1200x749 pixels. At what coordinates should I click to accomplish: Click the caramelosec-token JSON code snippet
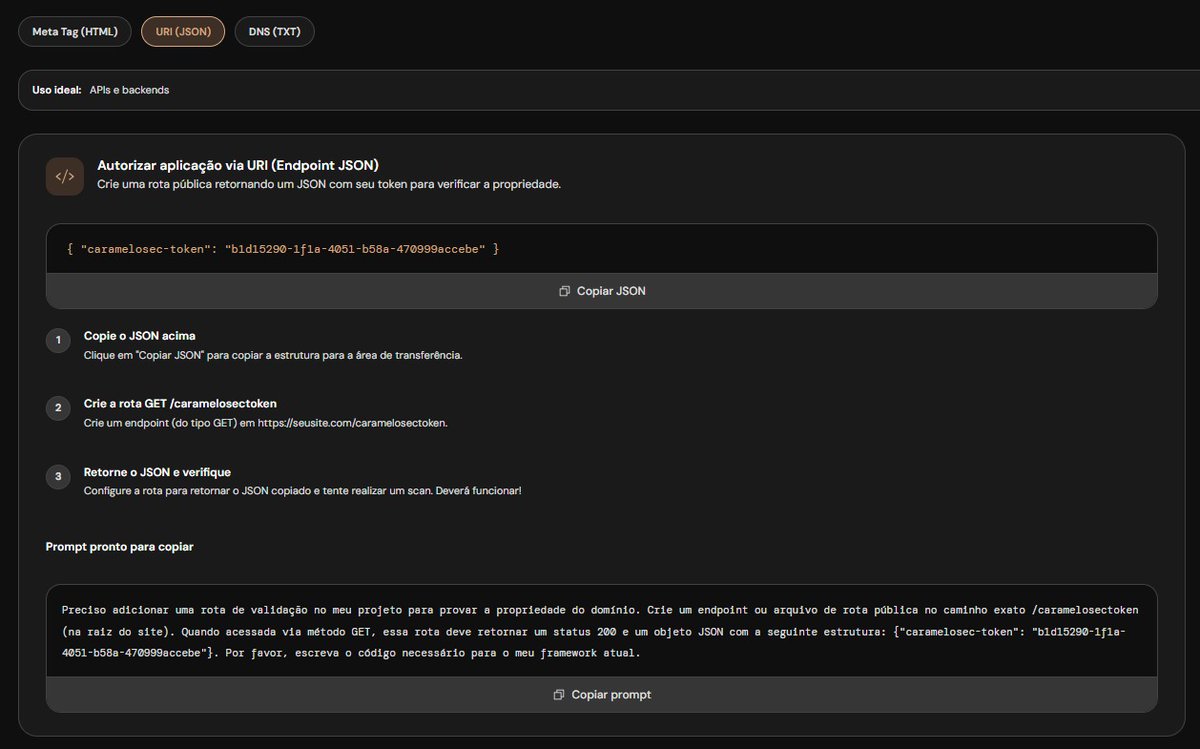click(x=283, y=248)
